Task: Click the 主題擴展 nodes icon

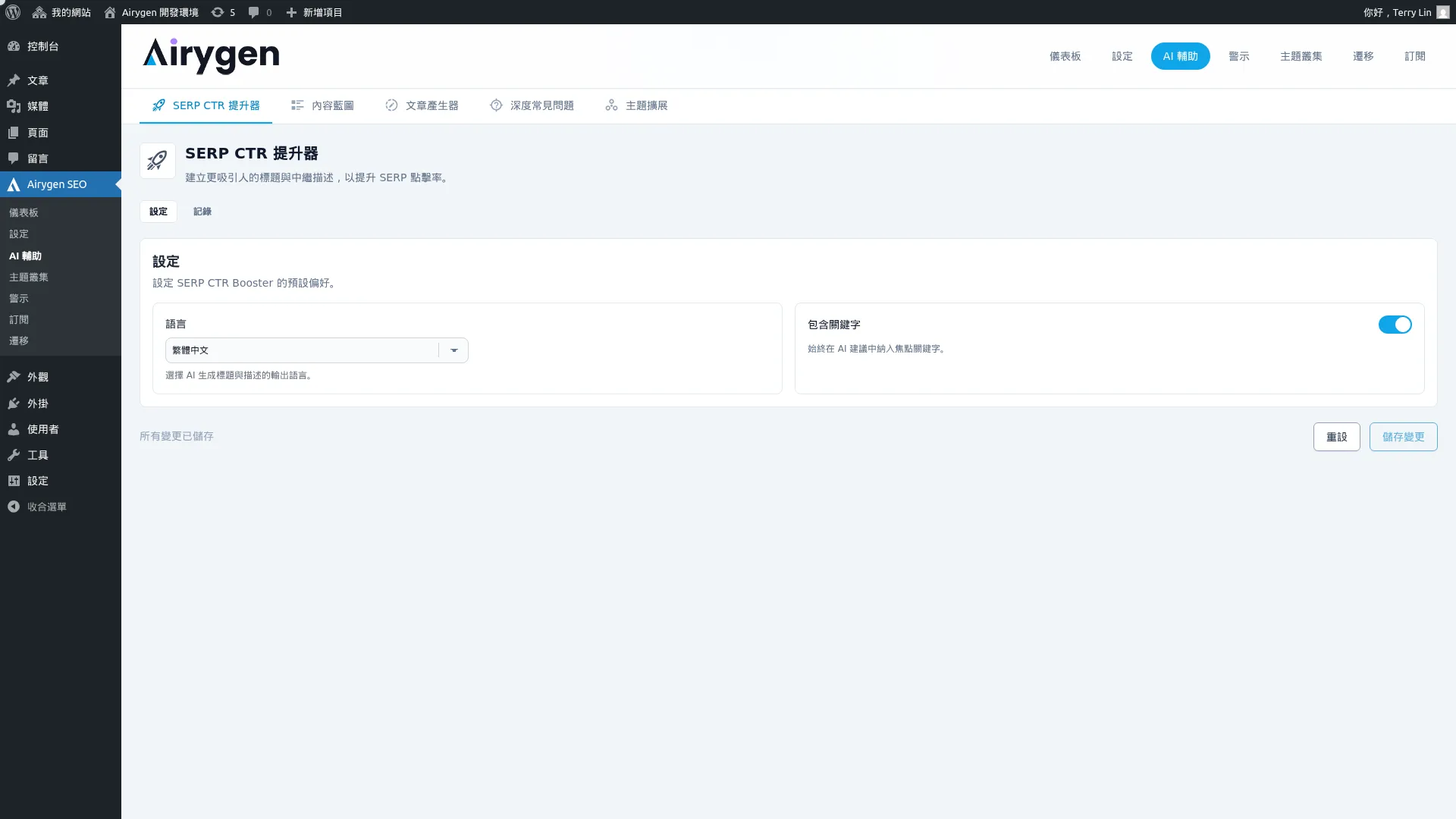Action: [x=611, y=105]
